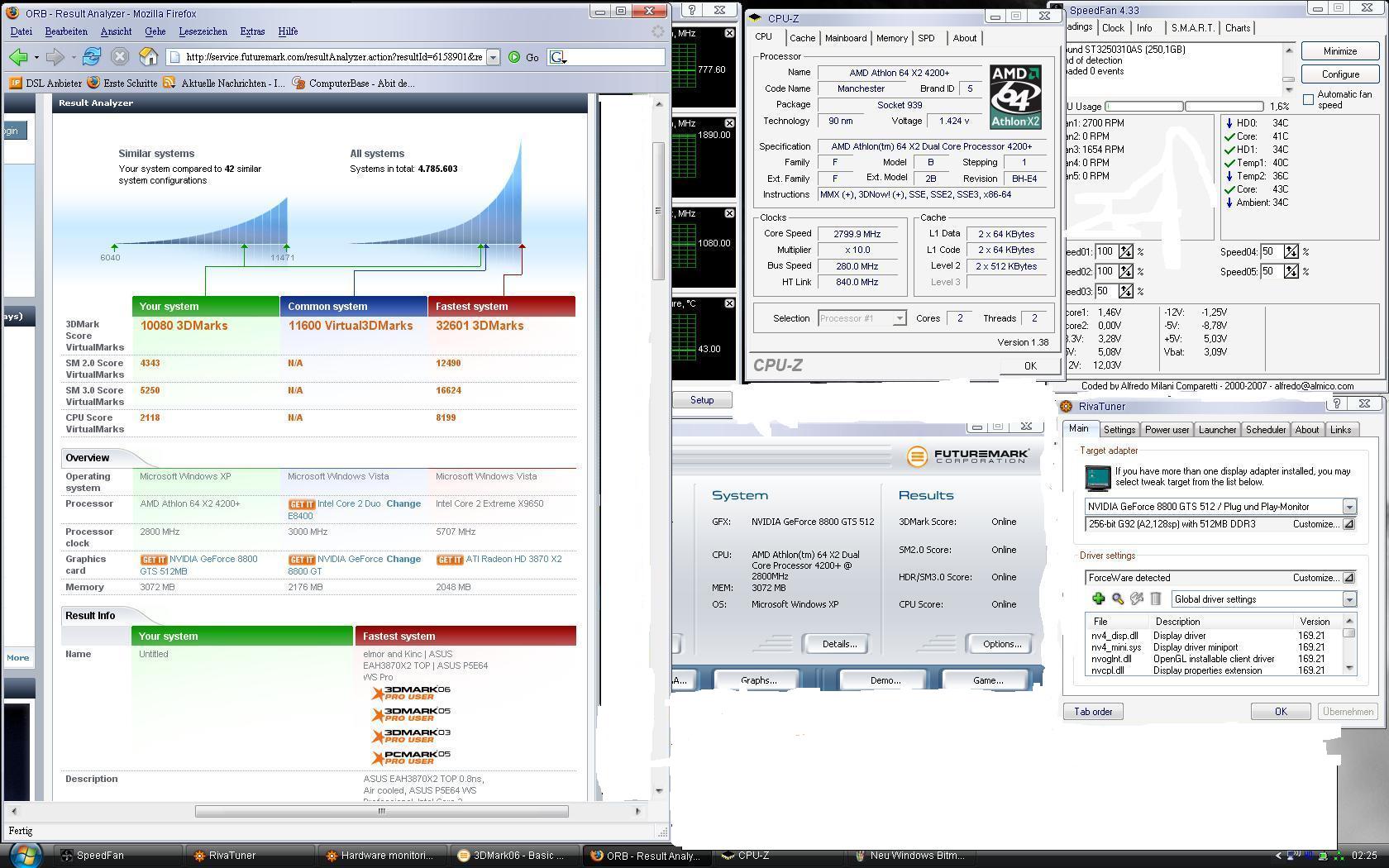Click the green Go icon beside the address bar

[514, 57]
